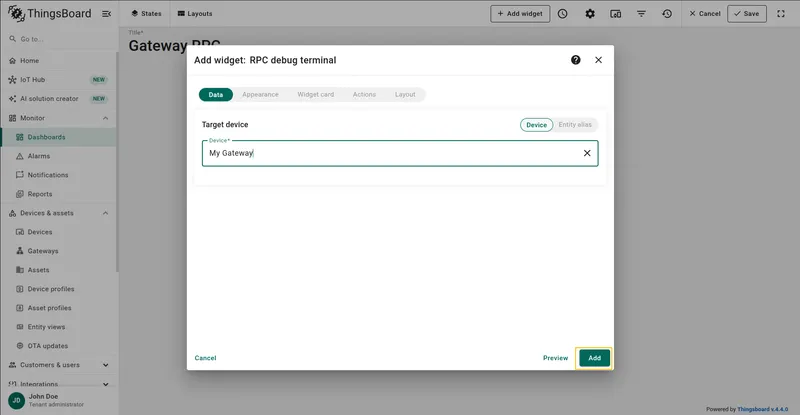
Task: Collapse the Devices & assets section
Action: pyautogui.click(x=106, y=213)
